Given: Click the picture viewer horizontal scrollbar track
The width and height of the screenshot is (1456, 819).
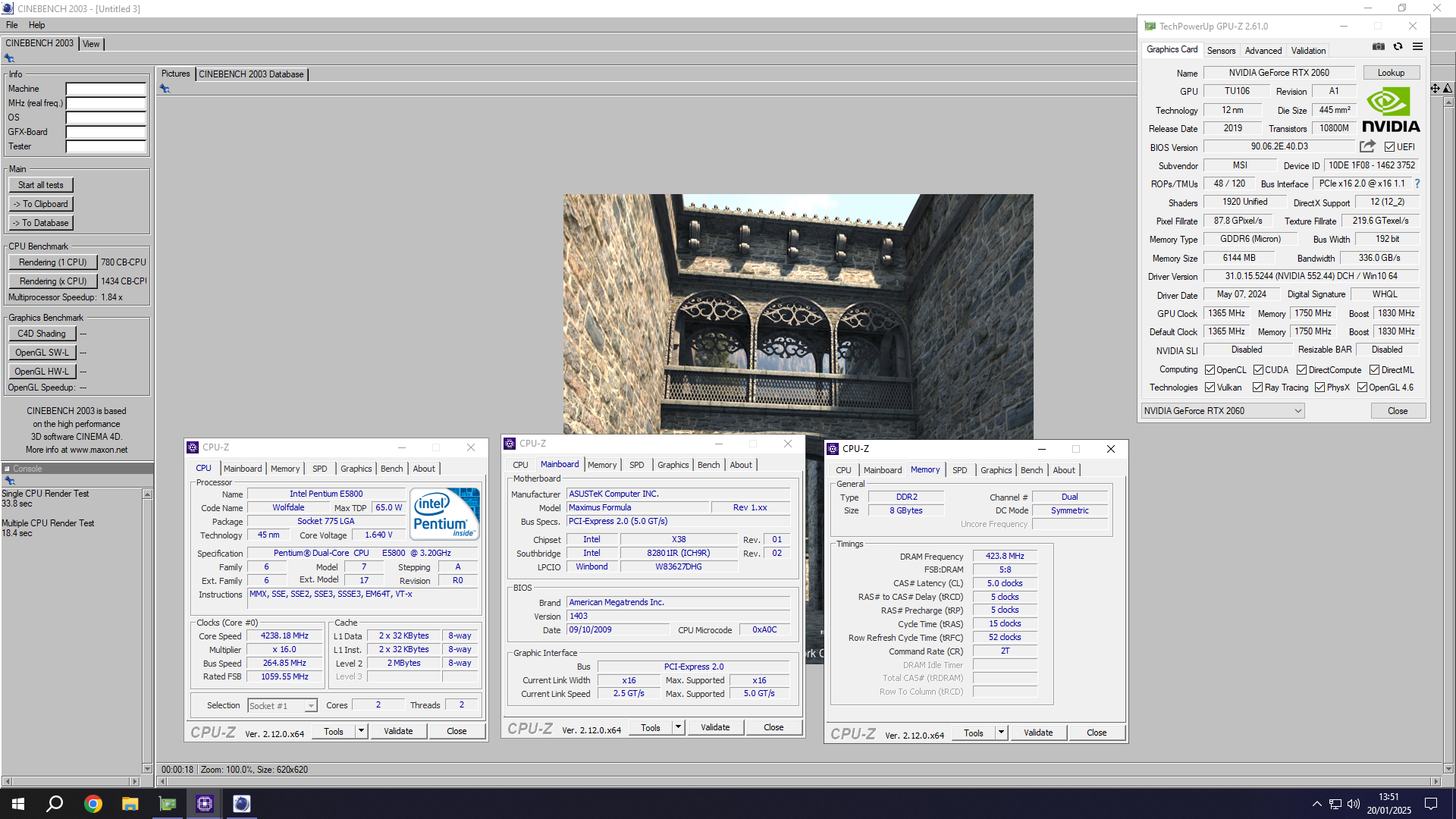Looking at the screenshot, I should point(799,781).
